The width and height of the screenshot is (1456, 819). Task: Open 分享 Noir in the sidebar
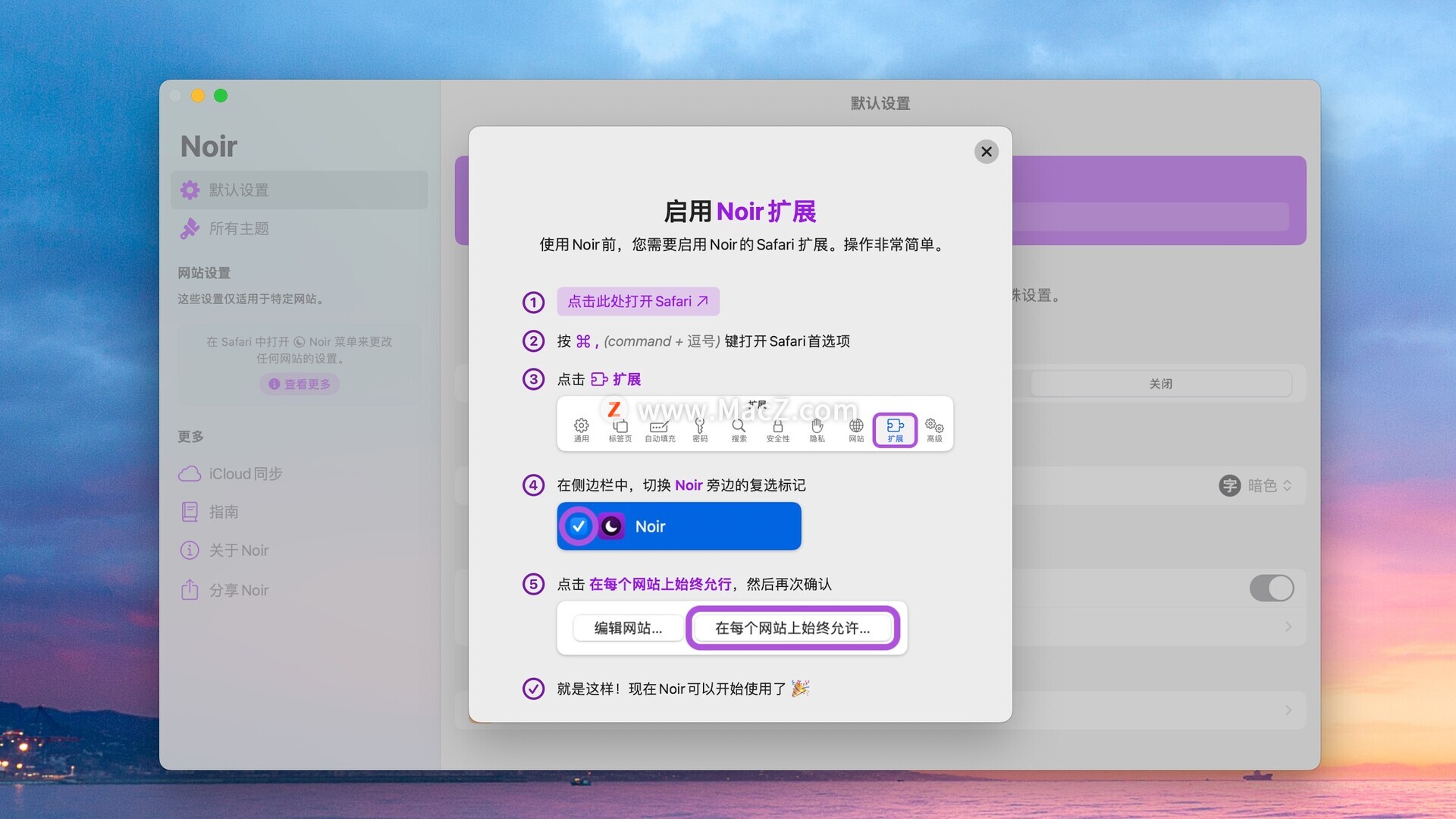tap(300, 590)
